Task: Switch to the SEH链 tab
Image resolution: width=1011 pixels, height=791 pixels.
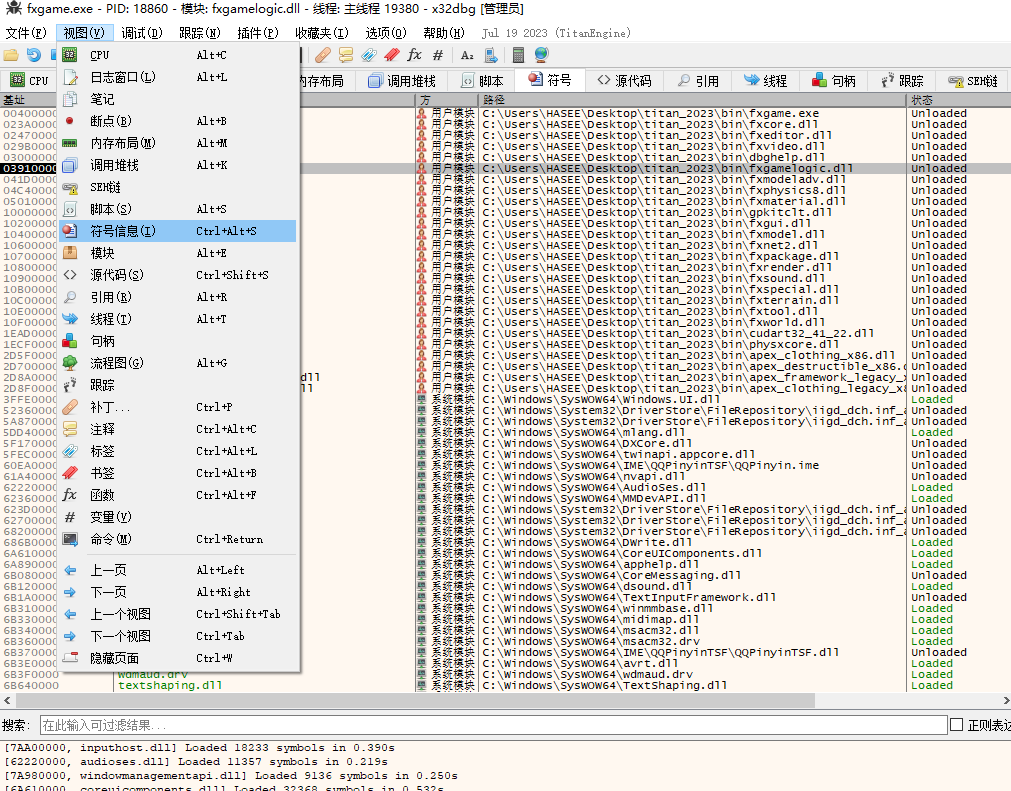Action: pos(972,81)
